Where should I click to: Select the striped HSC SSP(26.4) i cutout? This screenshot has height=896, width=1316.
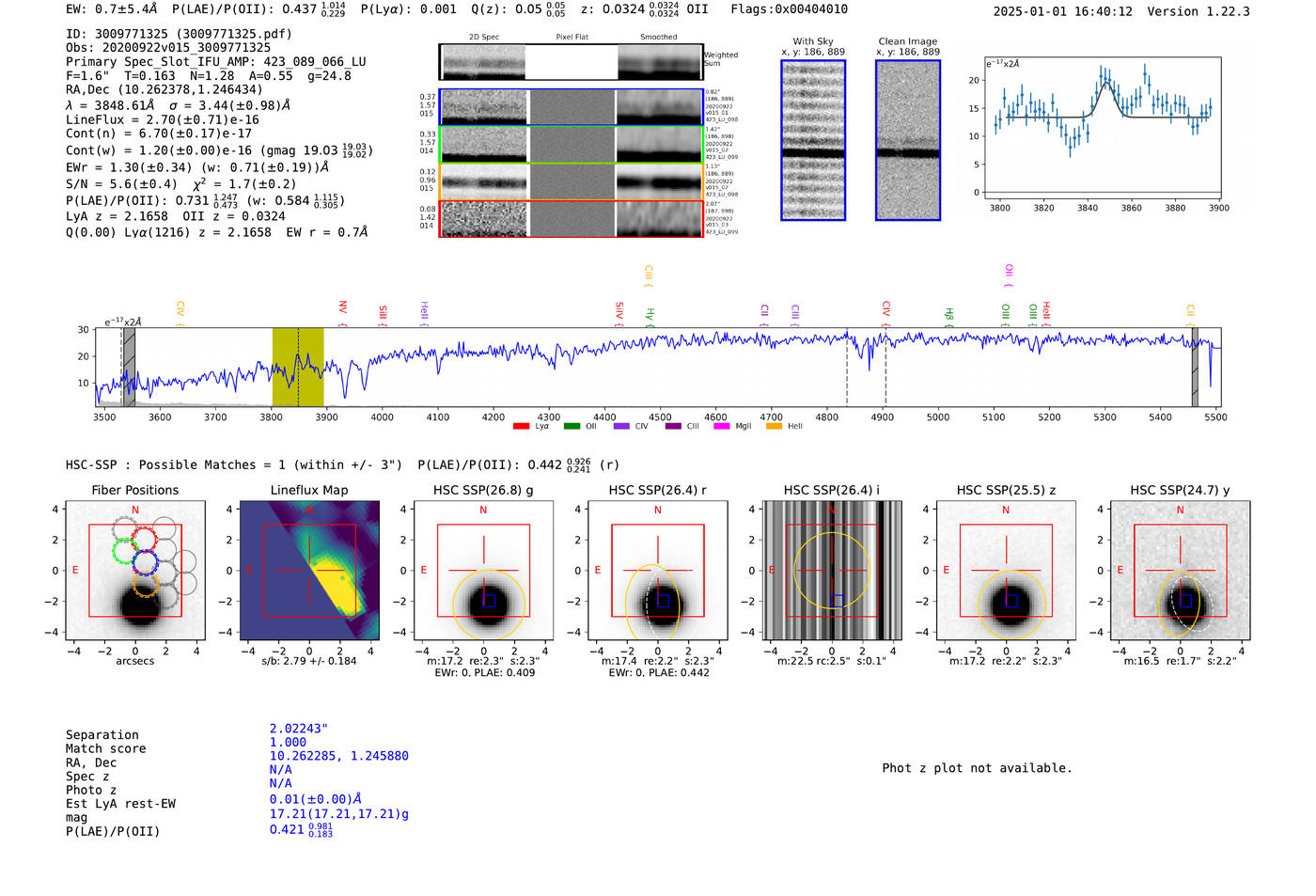832,571
